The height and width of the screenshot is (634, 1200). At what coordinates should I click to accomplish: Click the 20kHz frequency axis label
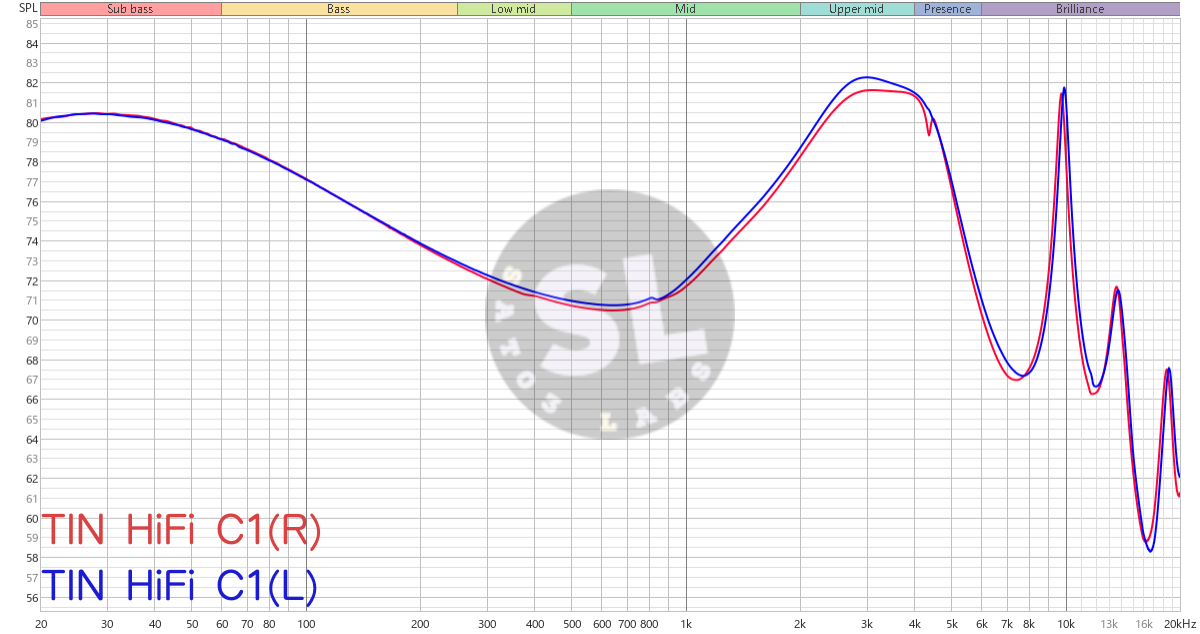[1179, 624]
